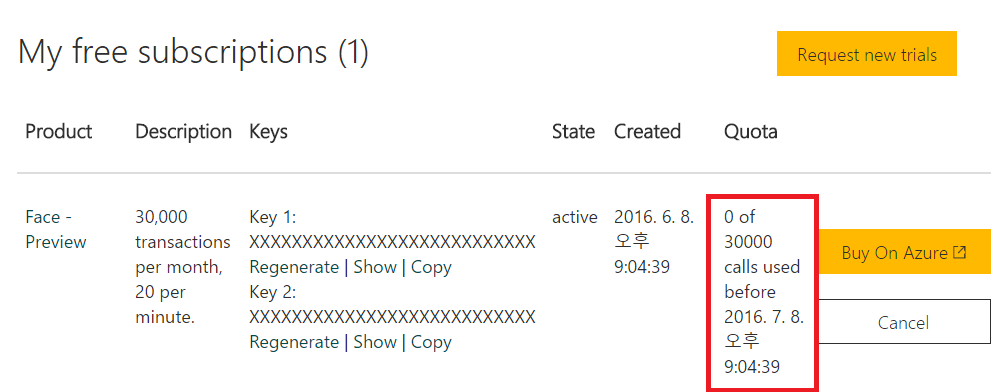The width and height of the screenshot is (1004, 392).
Task: Click the Created column header
Action: (647, 131)
